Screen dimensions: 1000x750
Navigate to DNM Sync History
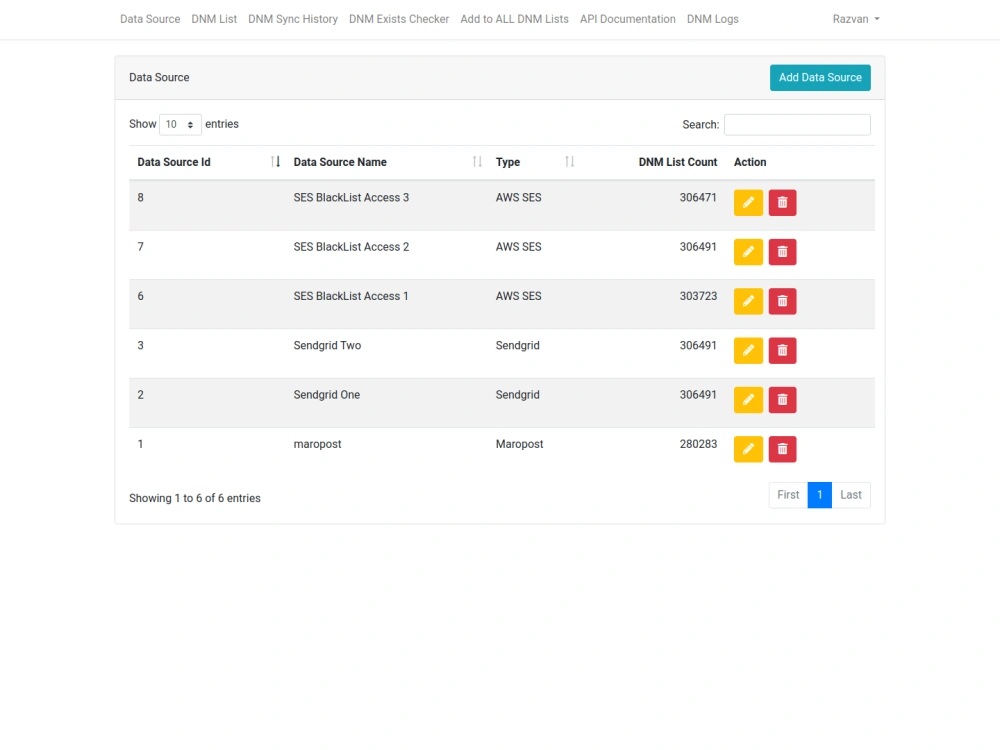tap(292, 19)
